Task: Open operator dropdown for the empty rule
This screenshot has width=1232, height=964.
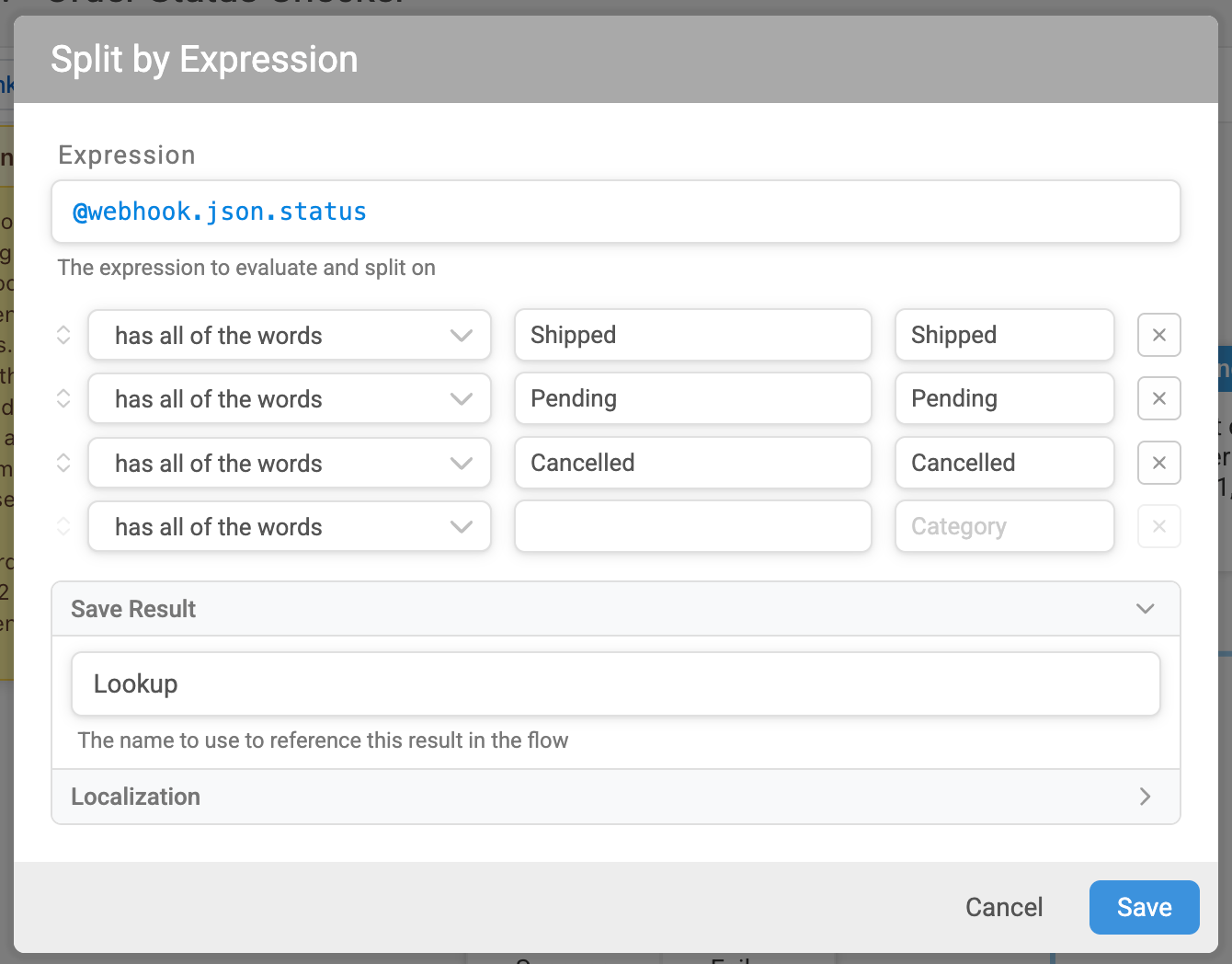Action: [290, 526]
